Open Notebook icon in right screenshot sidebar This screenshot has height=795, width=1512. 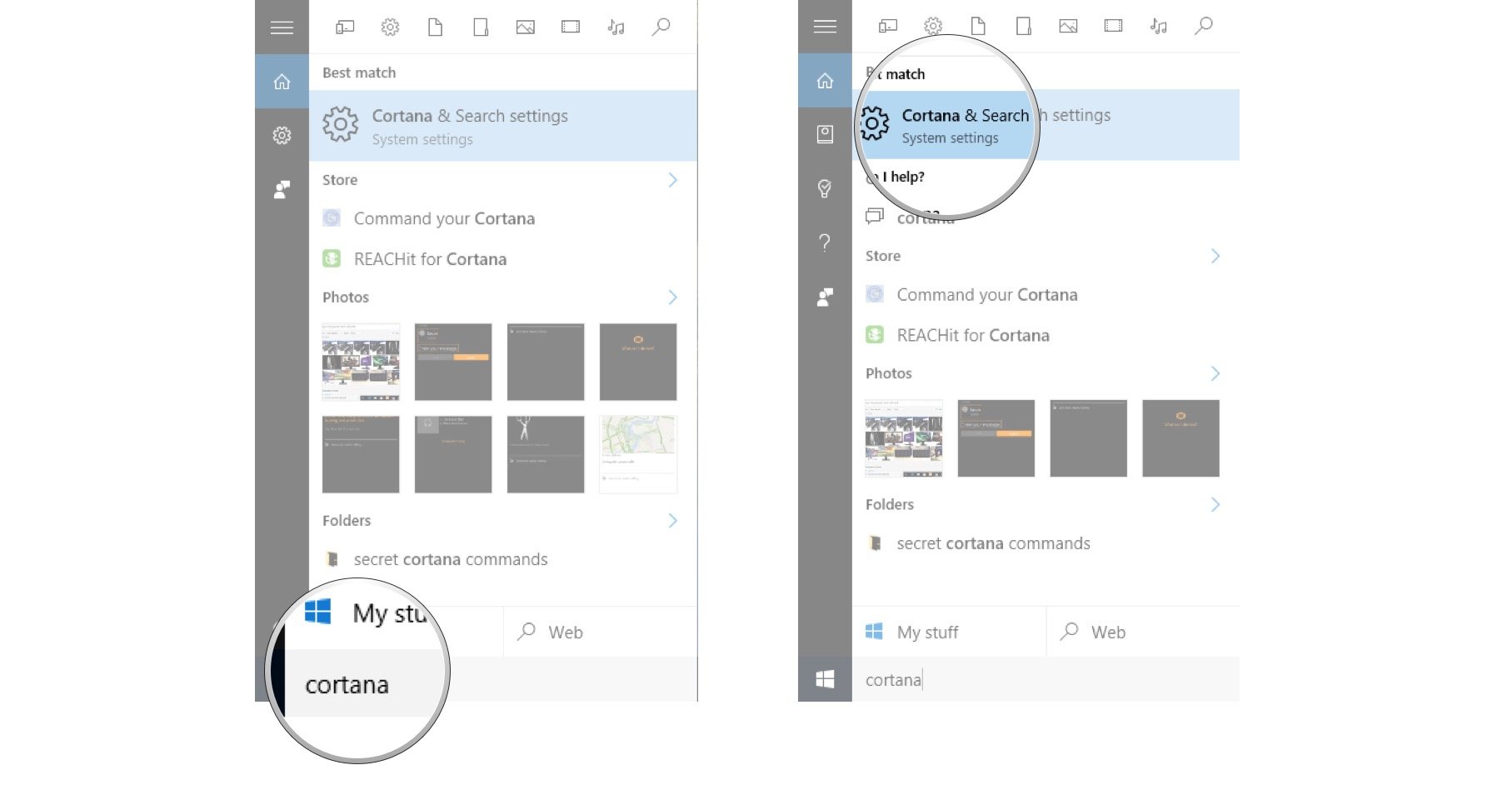pos(825,134)
